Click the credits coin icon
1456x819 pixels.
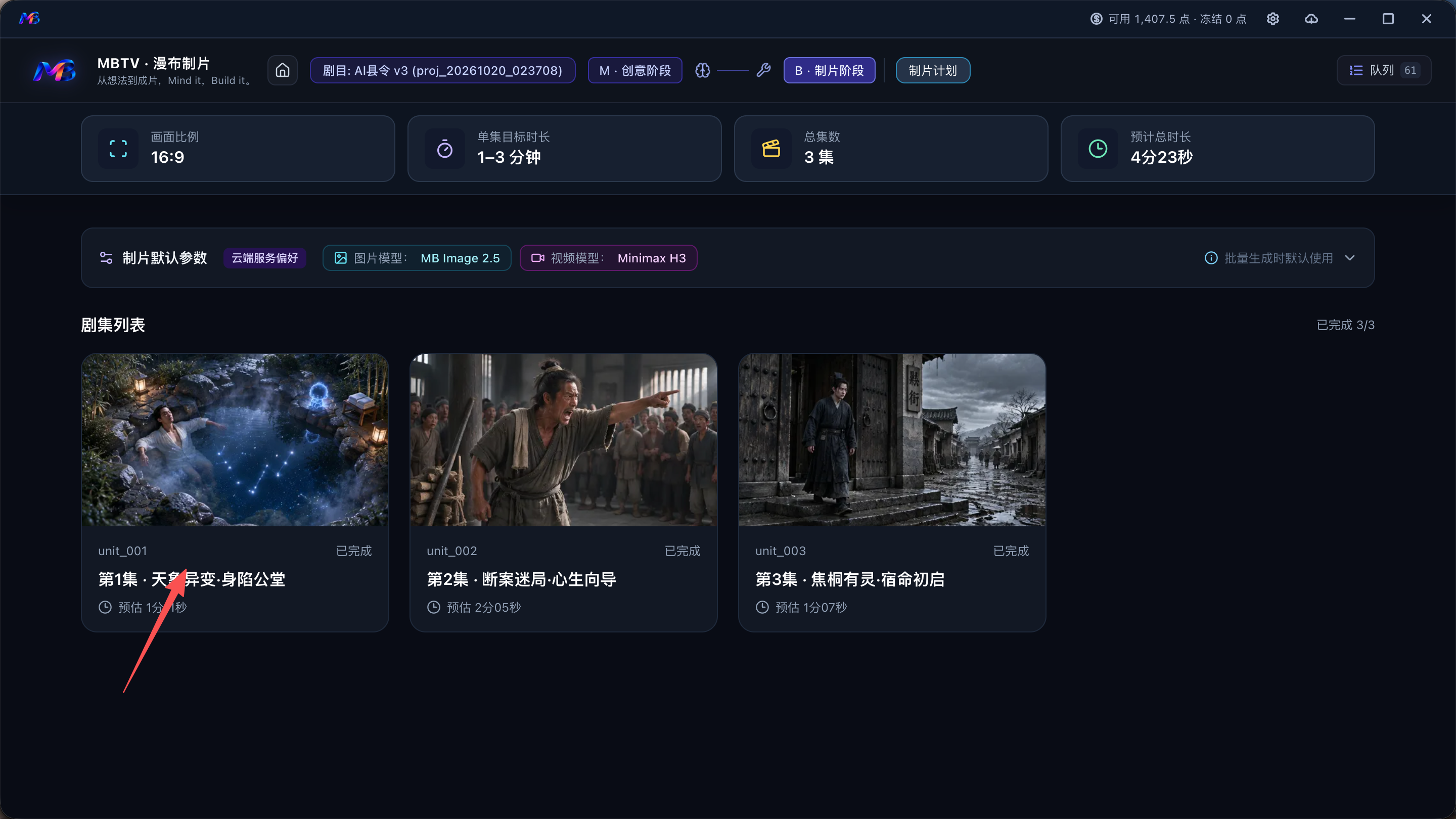[1096, 19]
